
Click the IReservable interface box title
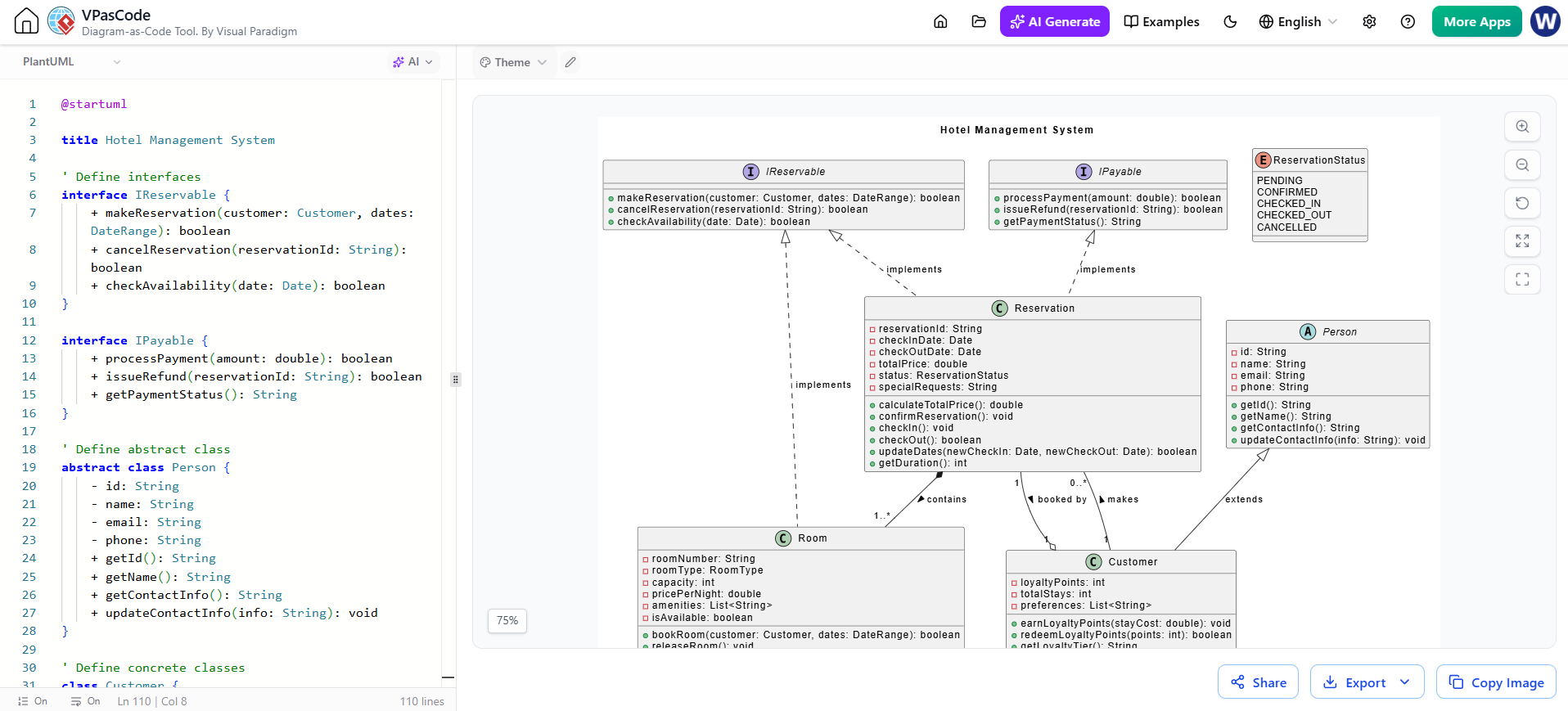point(795,172)
